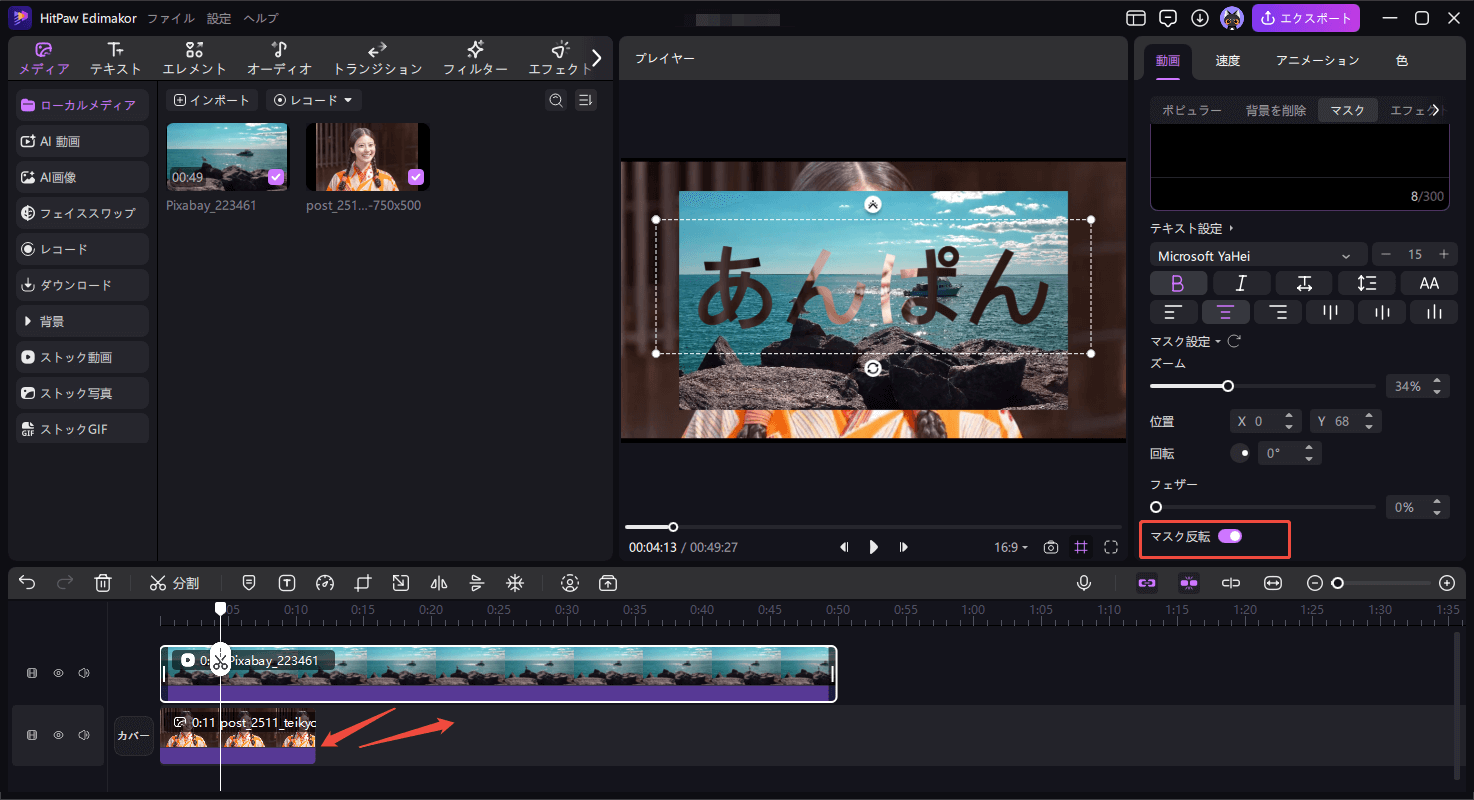
Task: Click the mirror flip icon in toolbar
Action: [x=438, y=583]
